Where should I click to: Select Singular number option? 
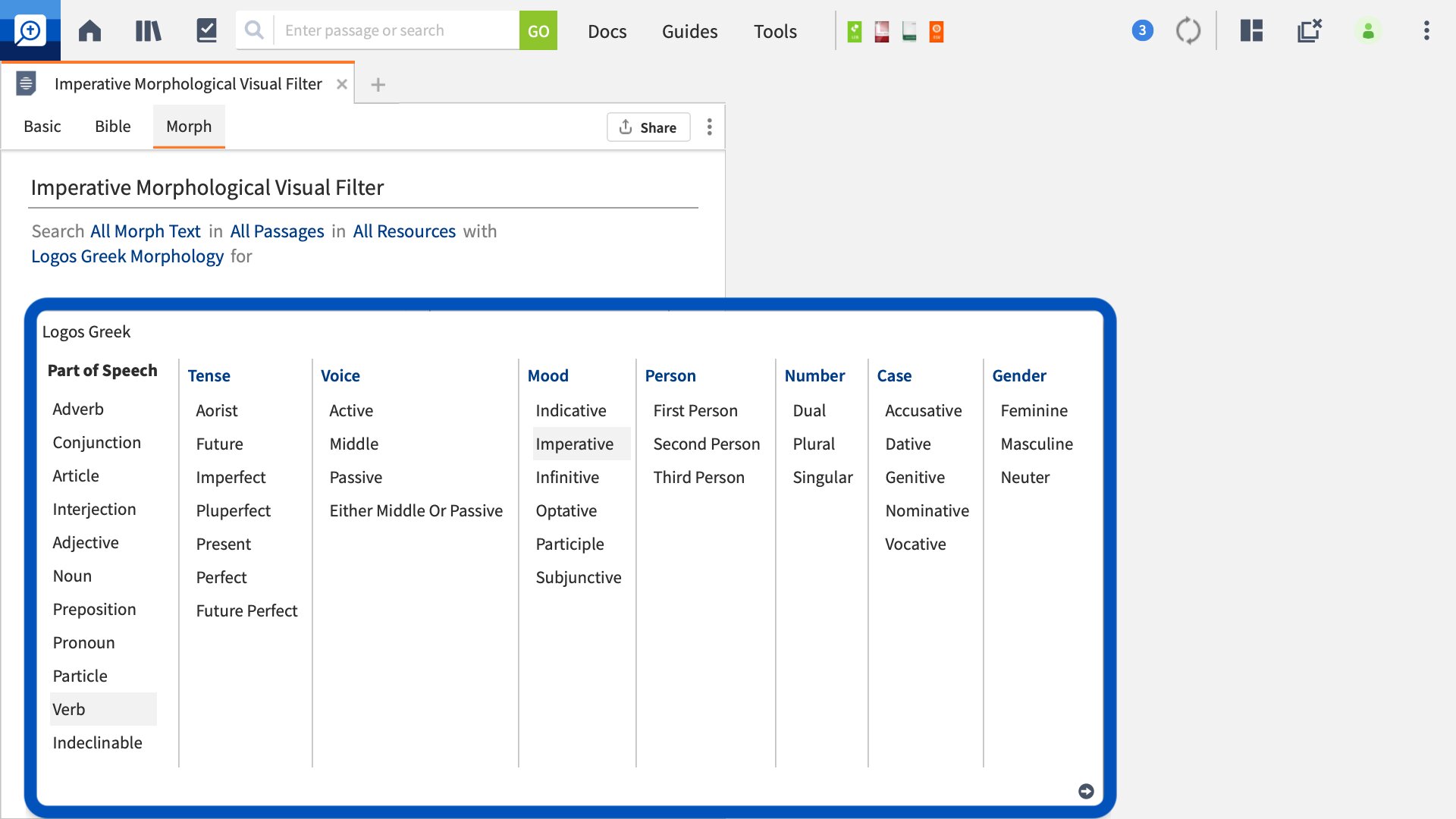(x=823, y=477)
